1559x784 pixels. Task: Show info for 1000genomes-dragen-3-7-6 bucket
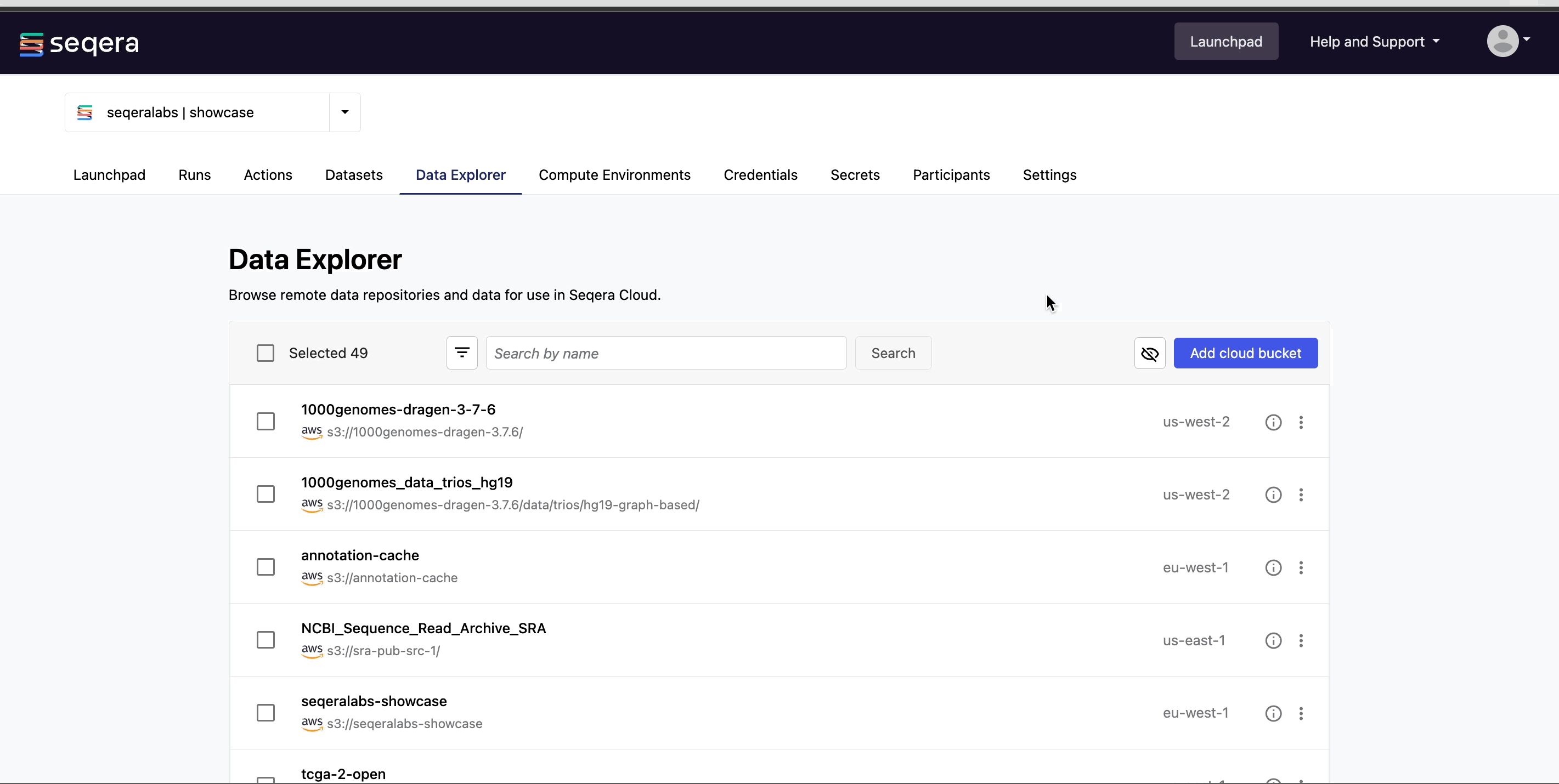tap(1273, 422)
